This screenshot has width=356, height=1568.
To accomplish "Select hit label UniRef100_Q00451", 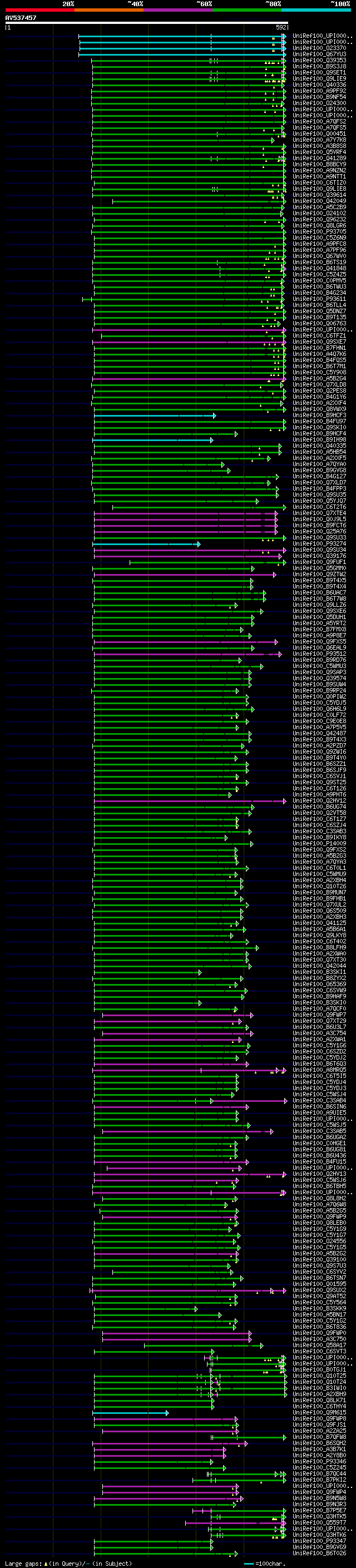I will (x=319, y=134).
